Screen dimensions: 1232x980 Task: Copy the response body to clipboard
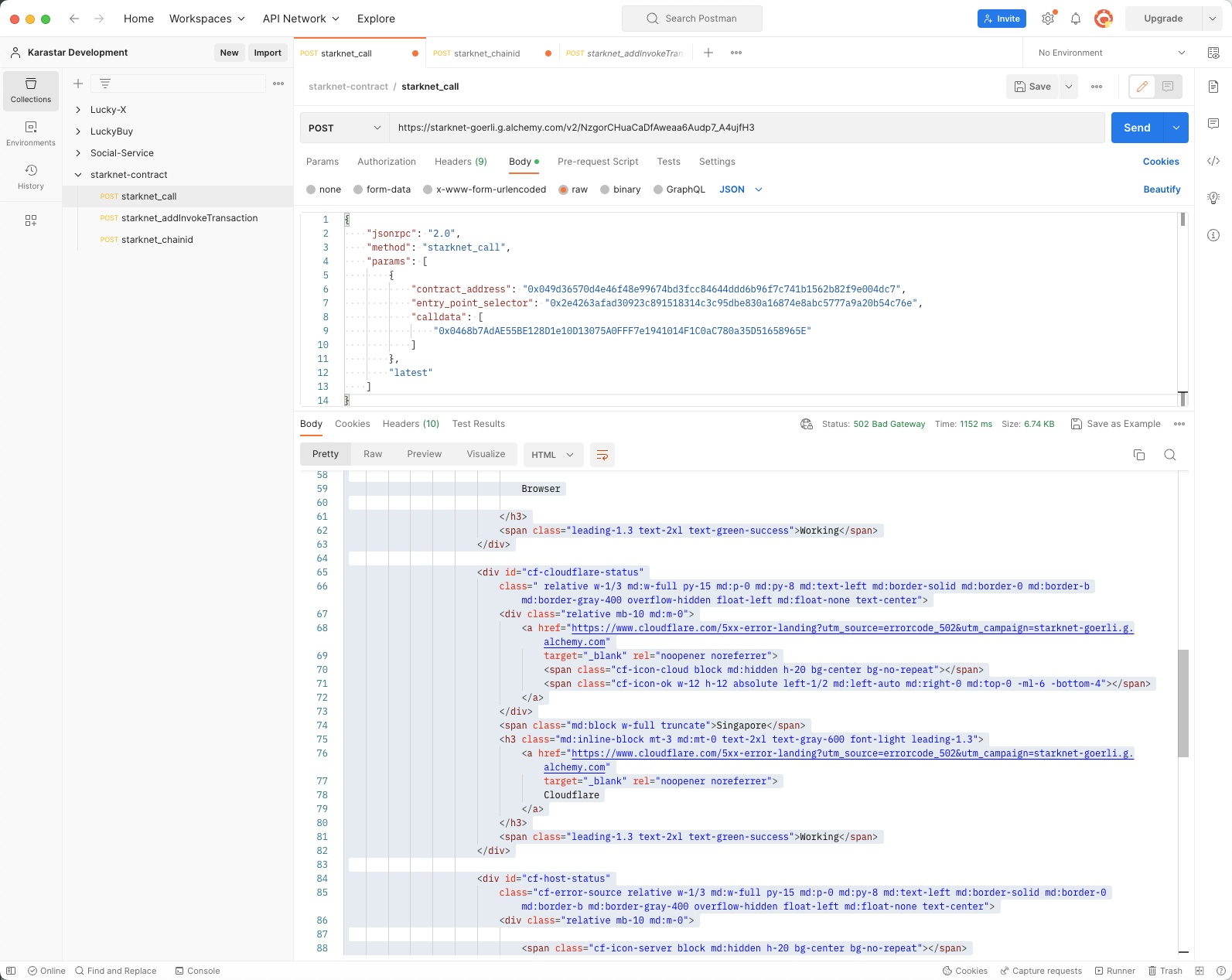click(1139, 455)
